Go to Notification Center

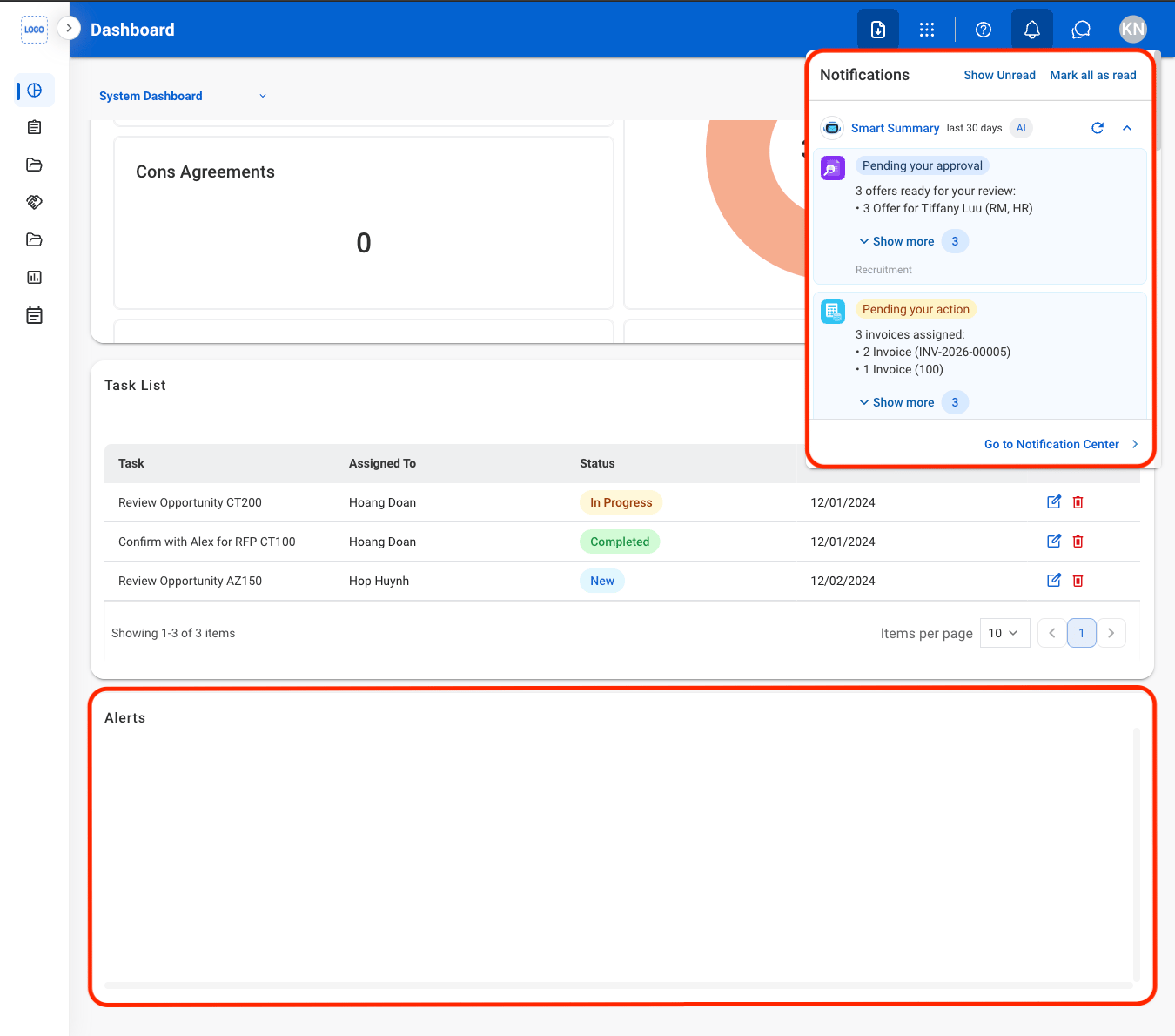(x=1061, y=444)
